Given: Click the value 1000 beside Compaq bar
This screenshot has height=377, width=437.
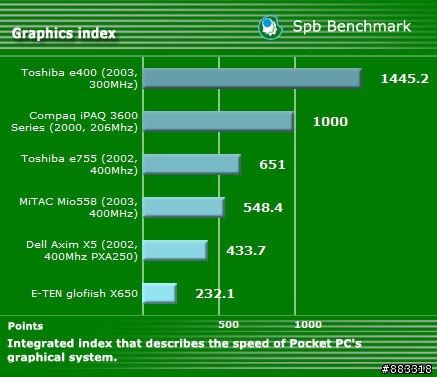Looking at the screenshot, I should click(330, 122).
